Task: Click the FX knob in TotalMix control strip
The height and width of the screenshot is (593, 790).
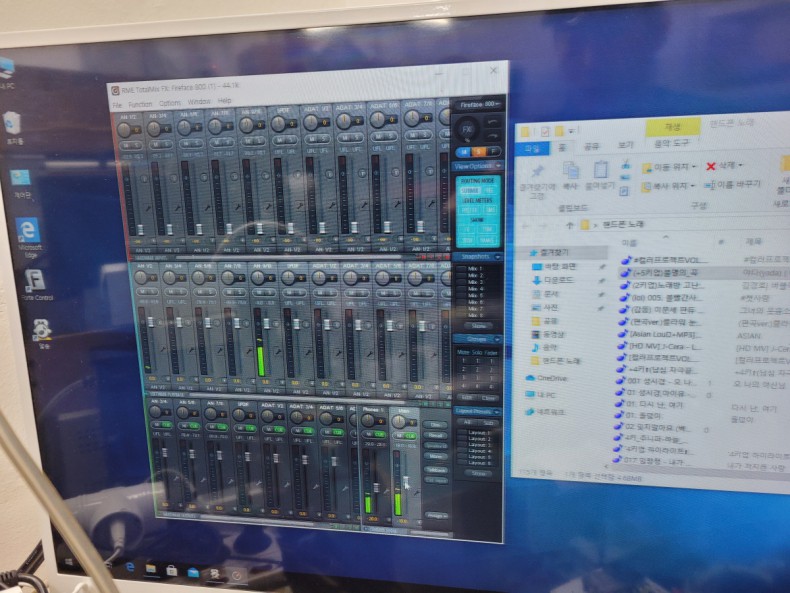Action: 467,130
